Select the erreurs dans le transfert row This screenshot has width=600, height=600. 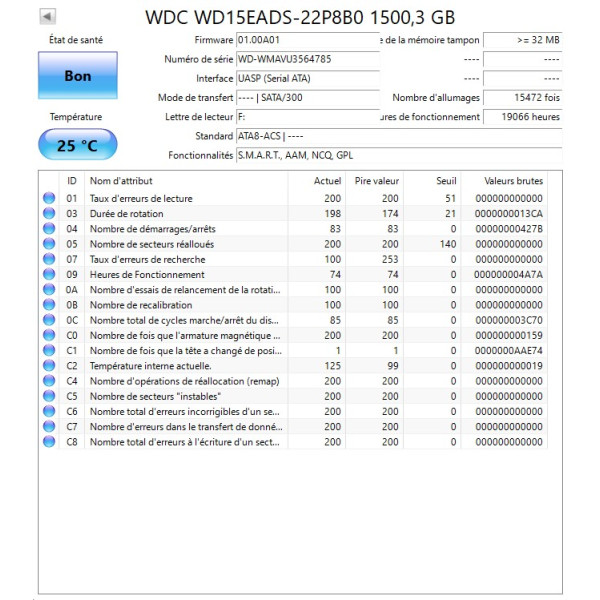click(x=293, y=426)
